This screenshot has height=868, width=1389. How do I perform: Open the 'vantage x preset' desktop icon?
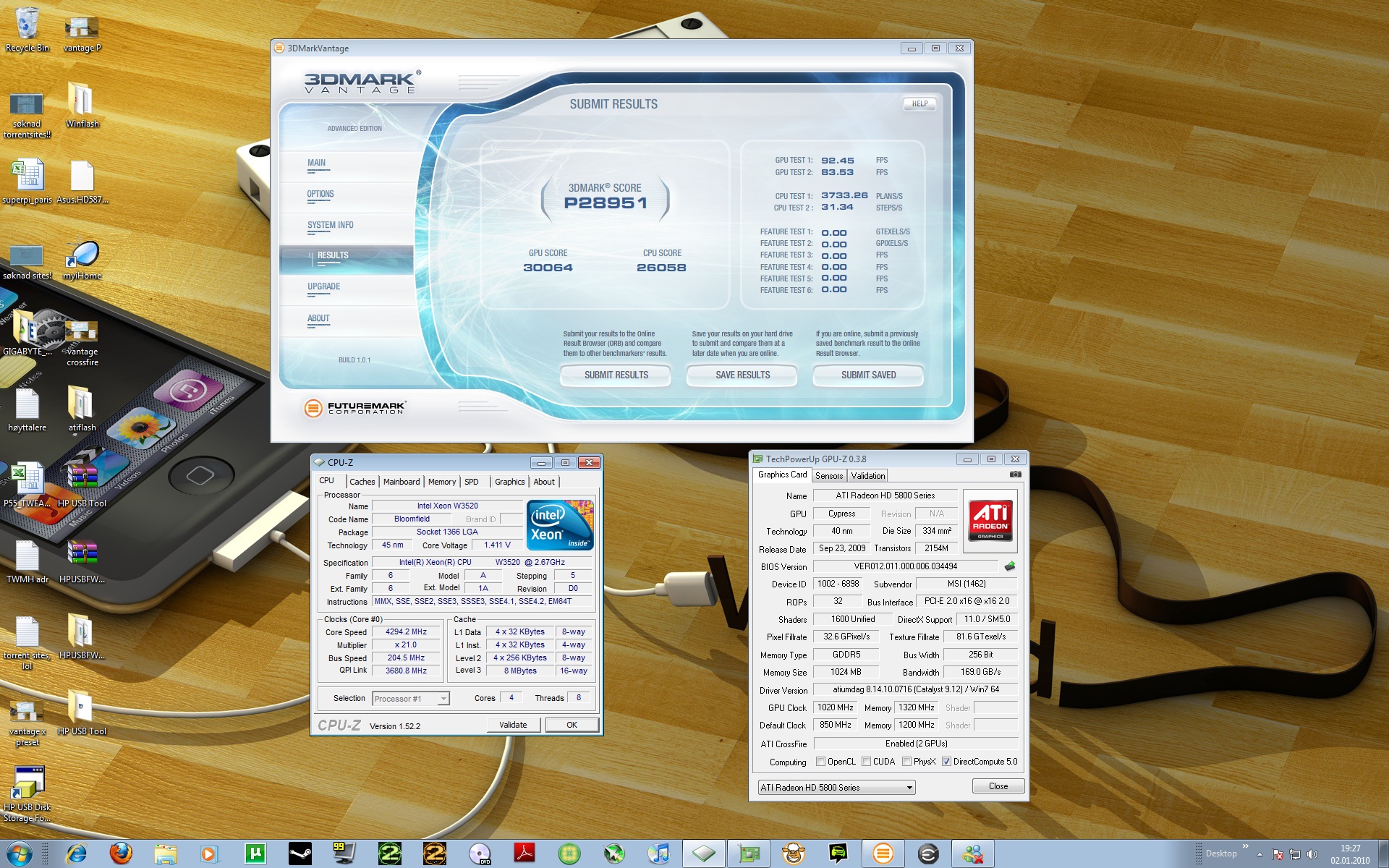27,722
